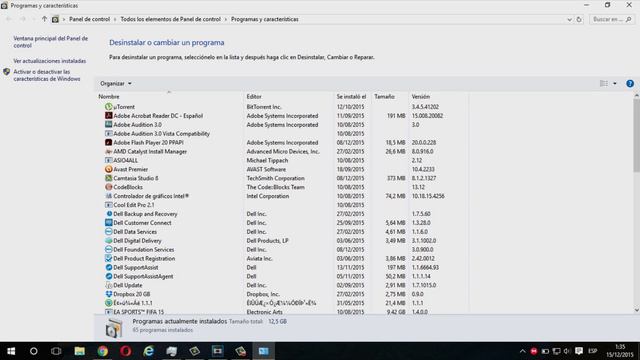Click the Dell Update icon
Screen dimensions: 640x360
(109, 285)
